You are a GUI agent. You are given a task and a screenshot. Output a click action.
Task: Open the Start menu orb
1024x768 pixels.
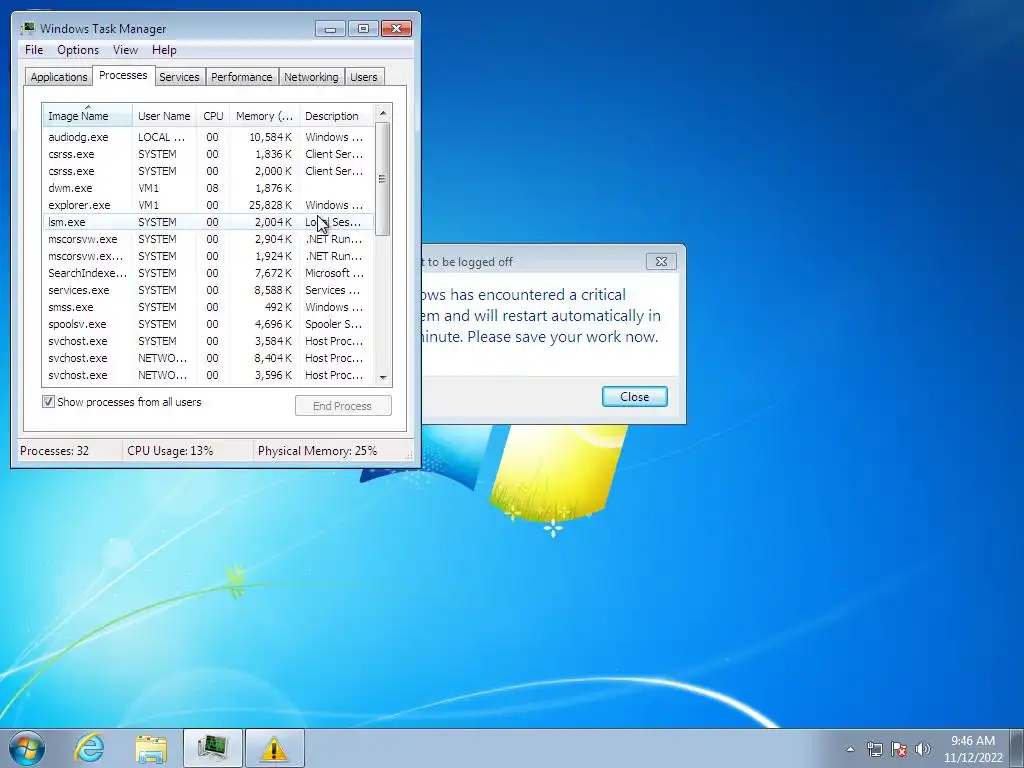click(27, 748)
